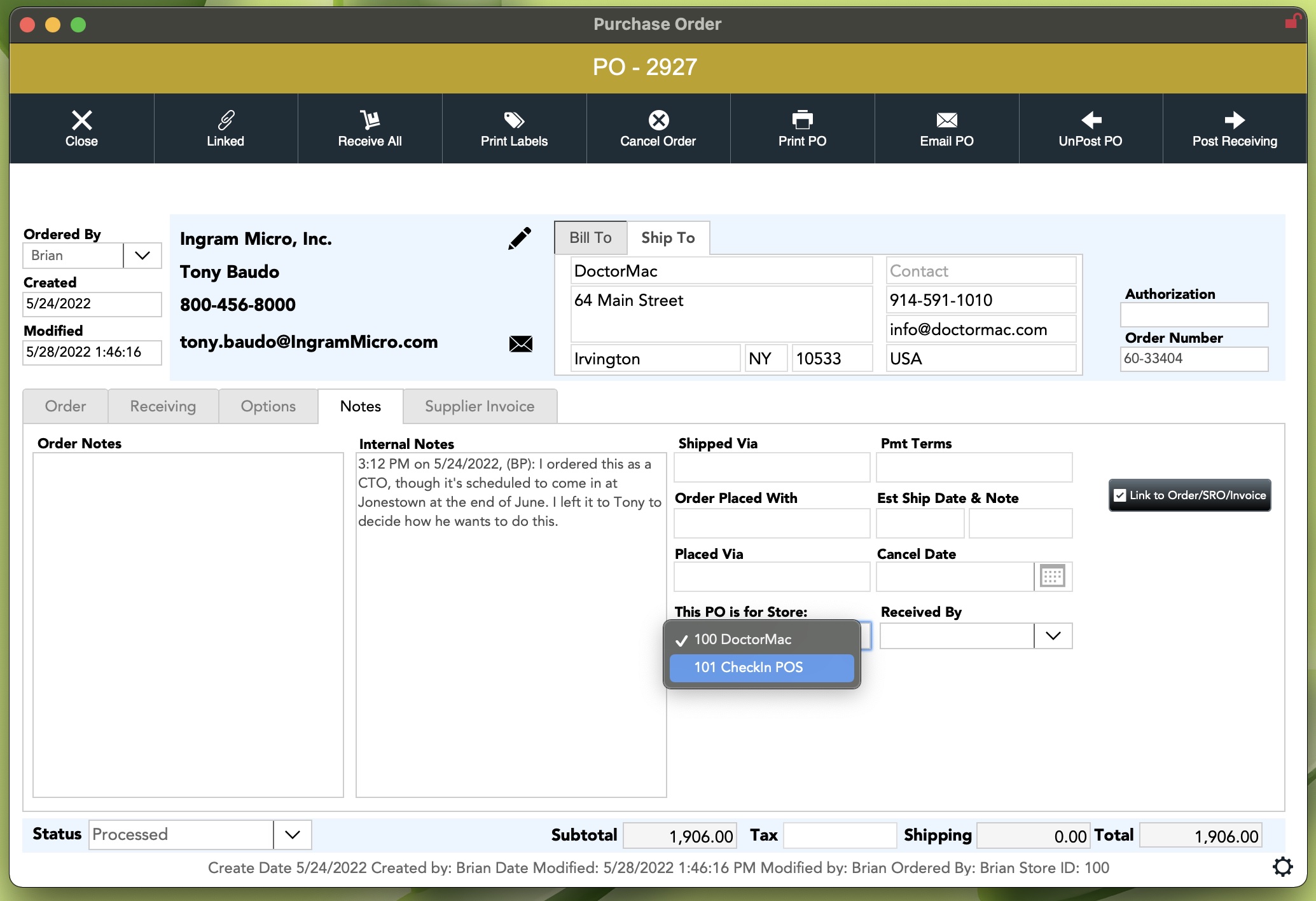Click the Linked paperclip icon

pyautogui.click(x=226, y=120)
